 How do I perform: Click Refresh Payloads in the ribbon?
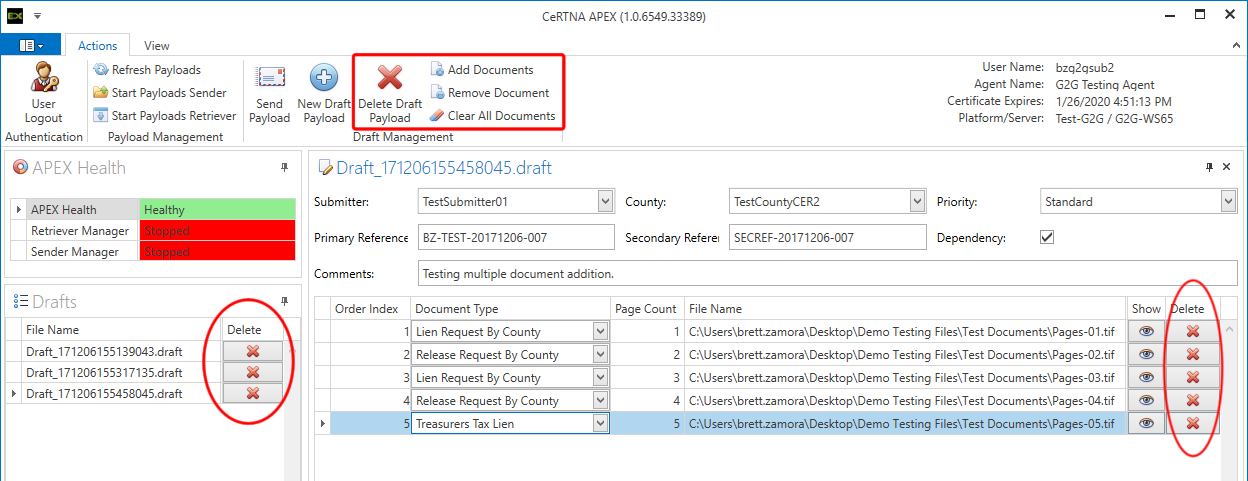147,70
